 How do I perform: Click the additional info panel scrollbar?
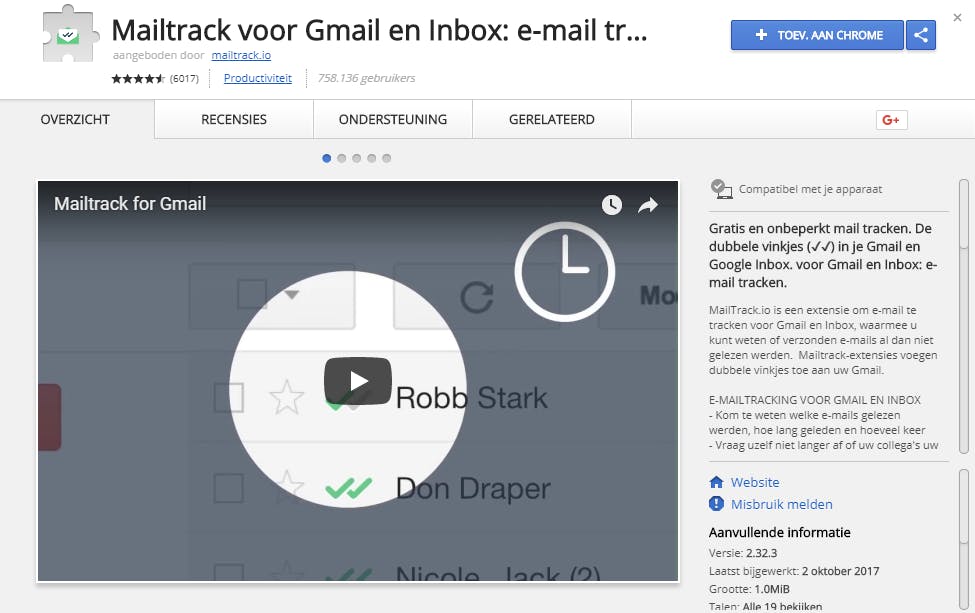tap(964, 540)
